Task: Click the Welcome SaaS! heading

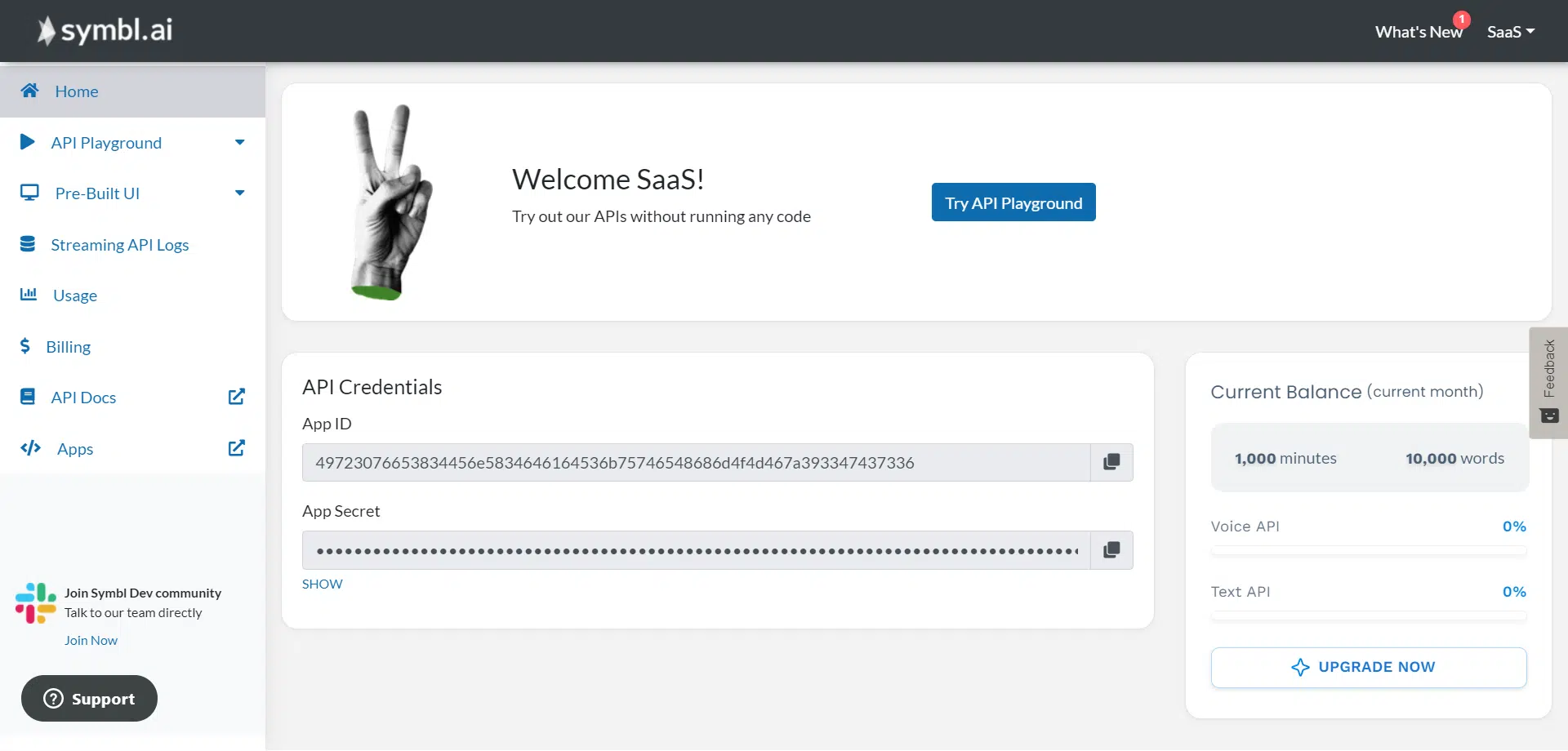Action: 608,180
